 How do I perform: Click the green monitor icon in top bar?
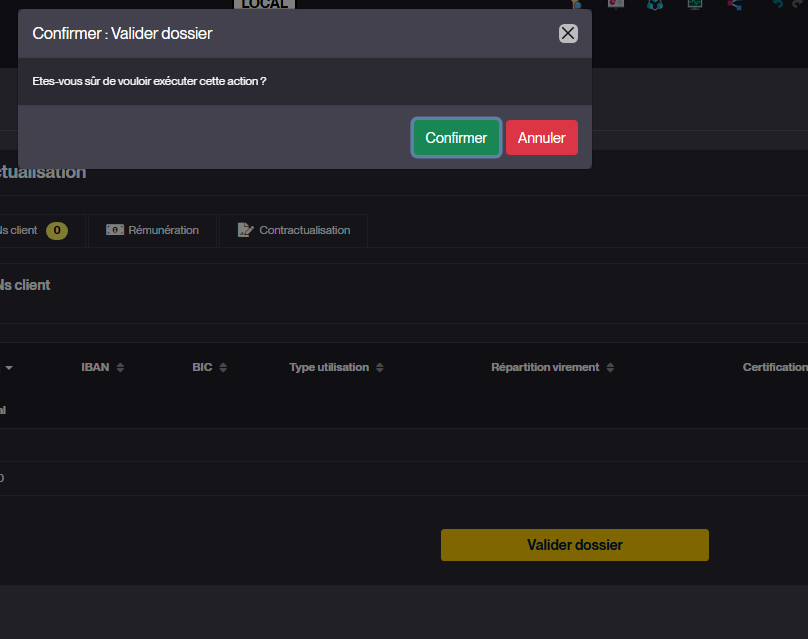tap(694, 4)
